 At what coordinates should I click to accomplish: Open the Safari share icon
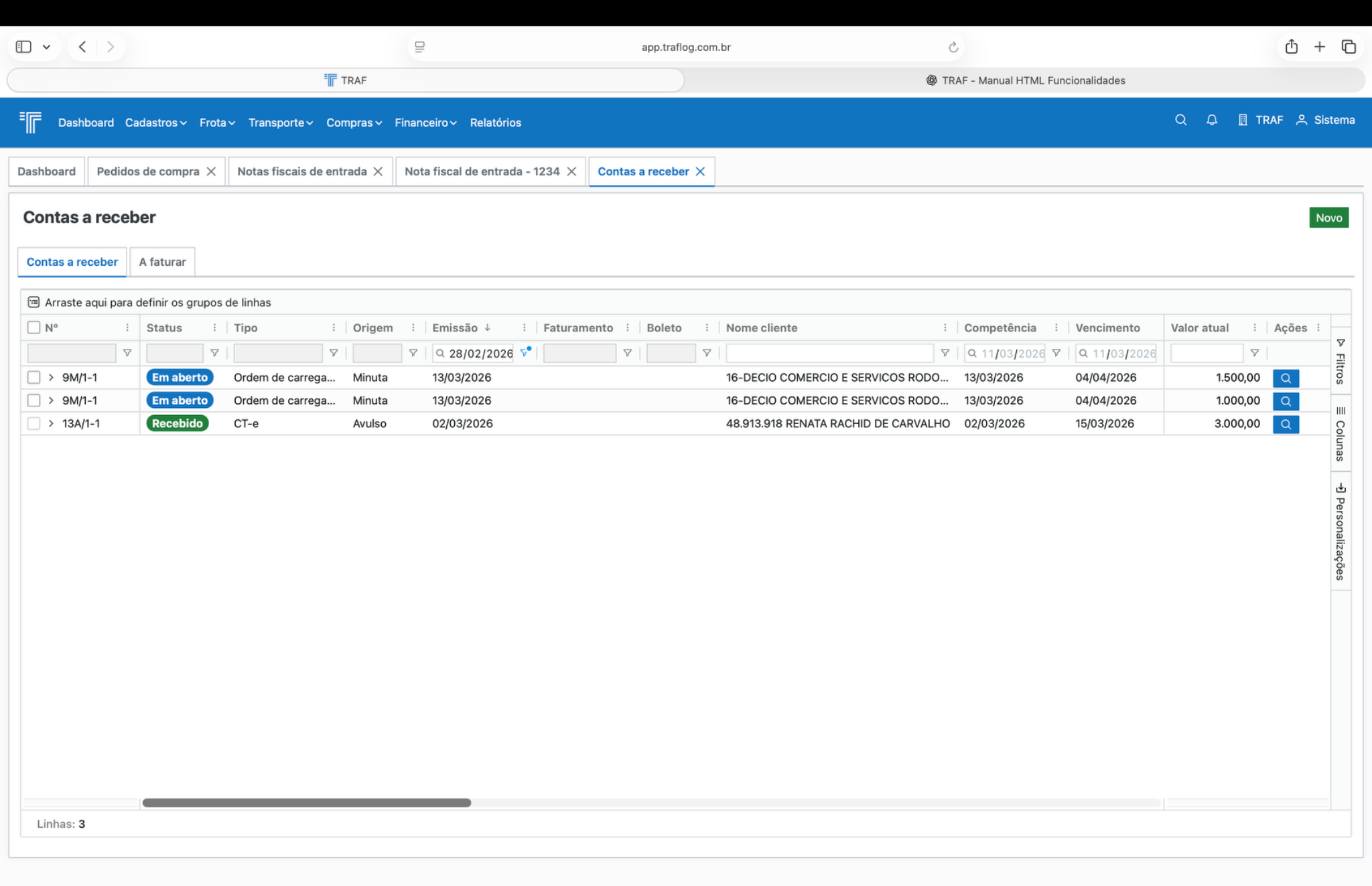1291,47
